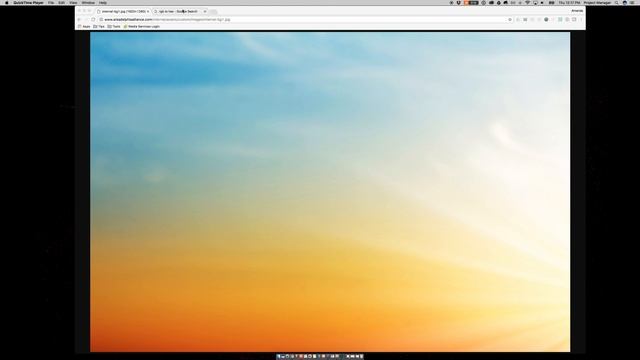Open a new browser tab
Image resolution: width=640 pixels, height=360 pixels.
tap(213, 11)
